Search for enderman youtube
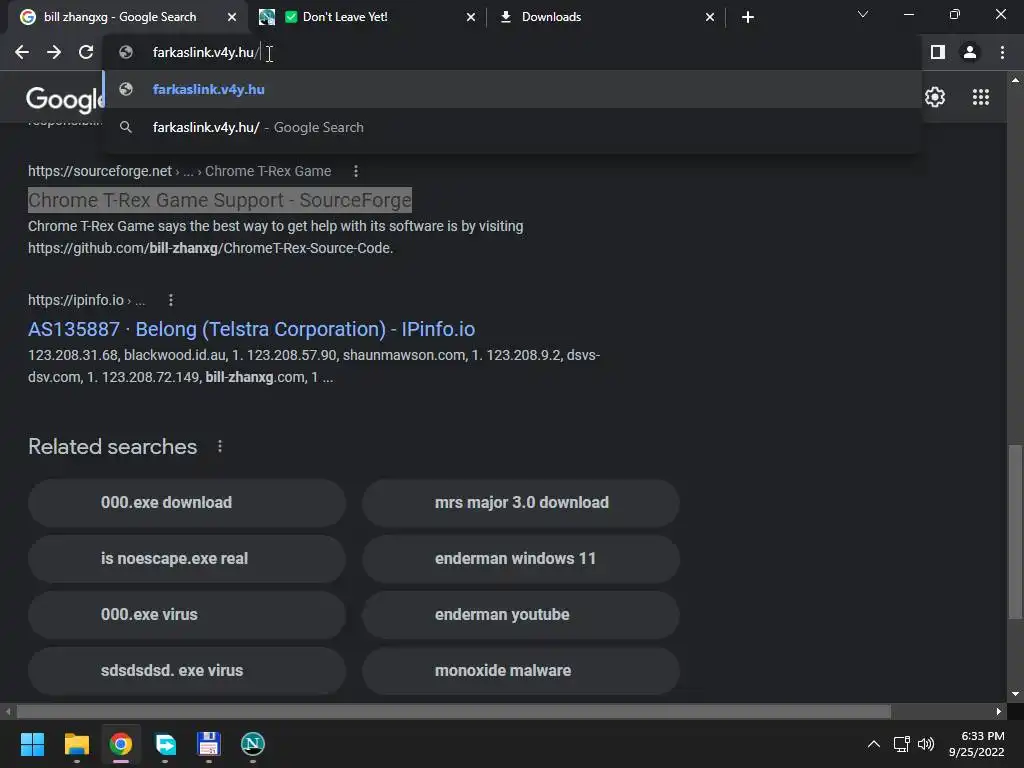The image size is (1024, 768). pyautogui.click(x=521, y=615)
